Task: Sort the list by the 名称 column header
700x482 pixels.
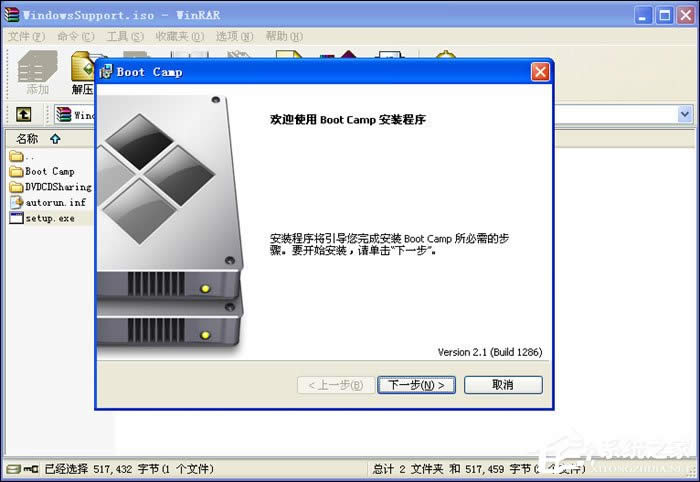Action: pos(27,138)
